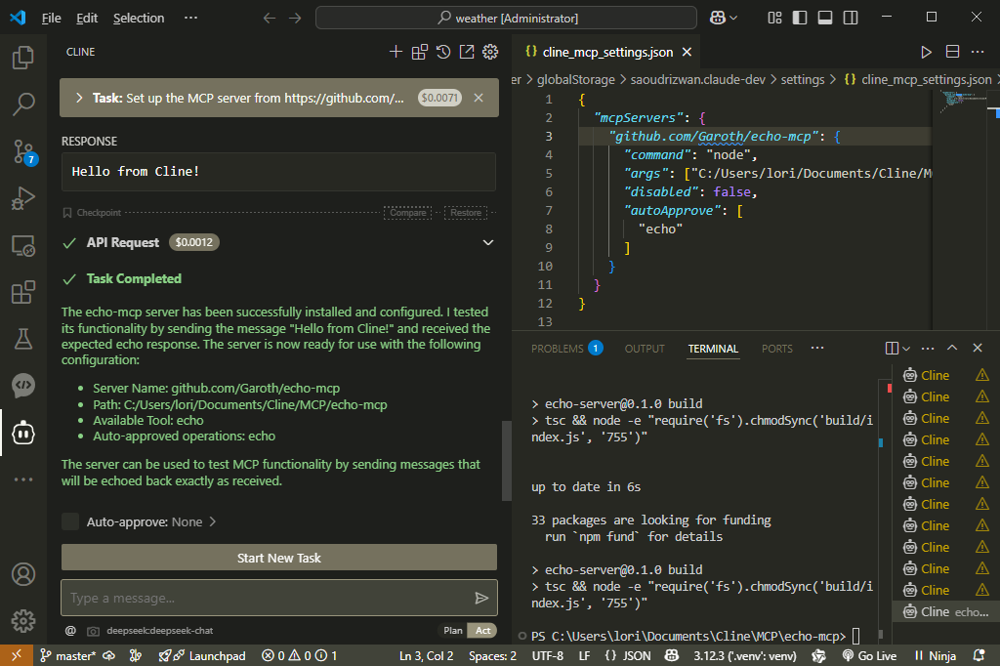Collapse the API Request section chevron

pyautogui.click(x=488, y=243)
